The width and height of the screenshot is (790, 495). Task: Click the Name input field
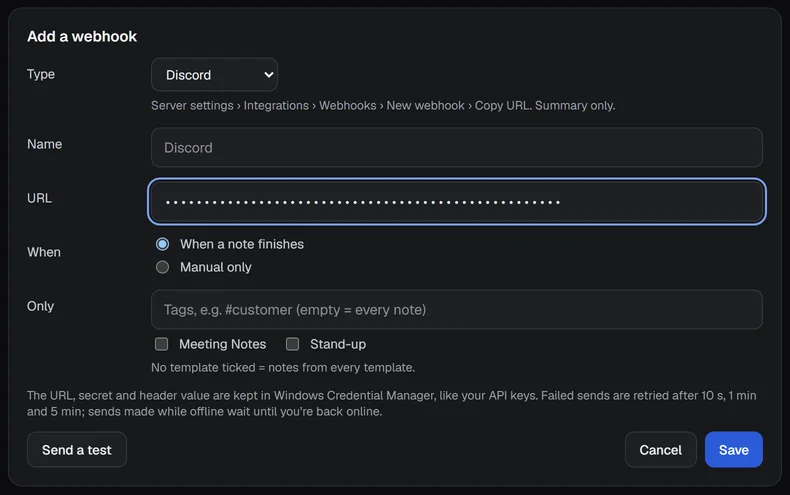tap(456, 147)
